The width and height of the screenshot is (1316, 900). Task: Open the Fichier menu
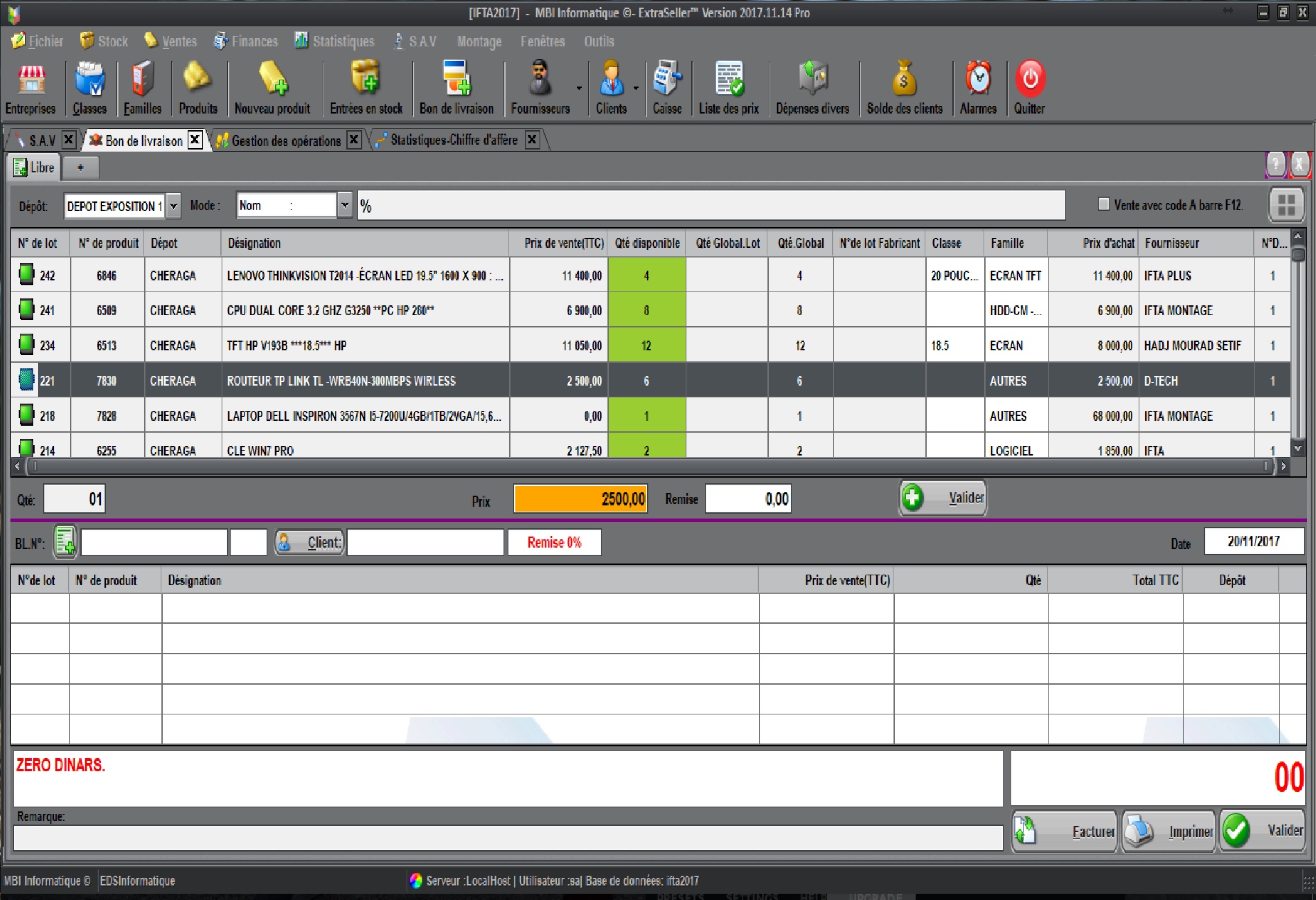[37, 41]
